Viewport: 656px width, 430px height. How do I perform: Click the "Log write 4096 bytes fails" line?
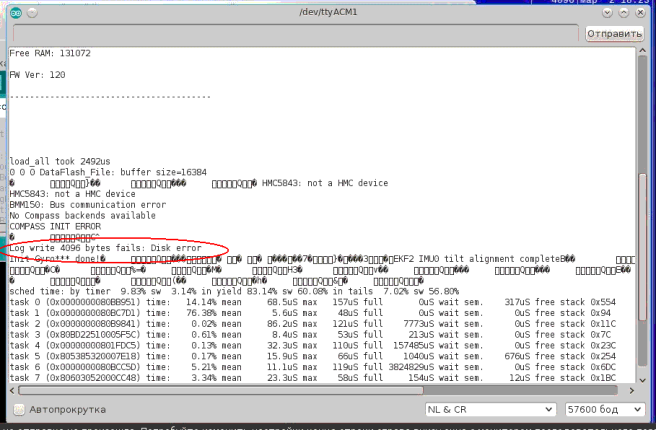[x=105, y=246]
